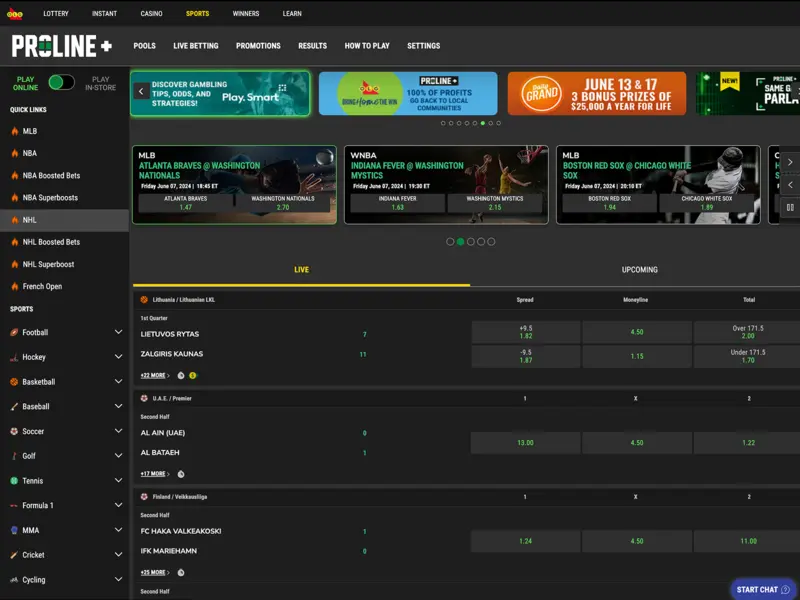Click stats icon under Lietuvos Rytas match
The height and width of the screenshot is (600, 800).
[181, 376]
